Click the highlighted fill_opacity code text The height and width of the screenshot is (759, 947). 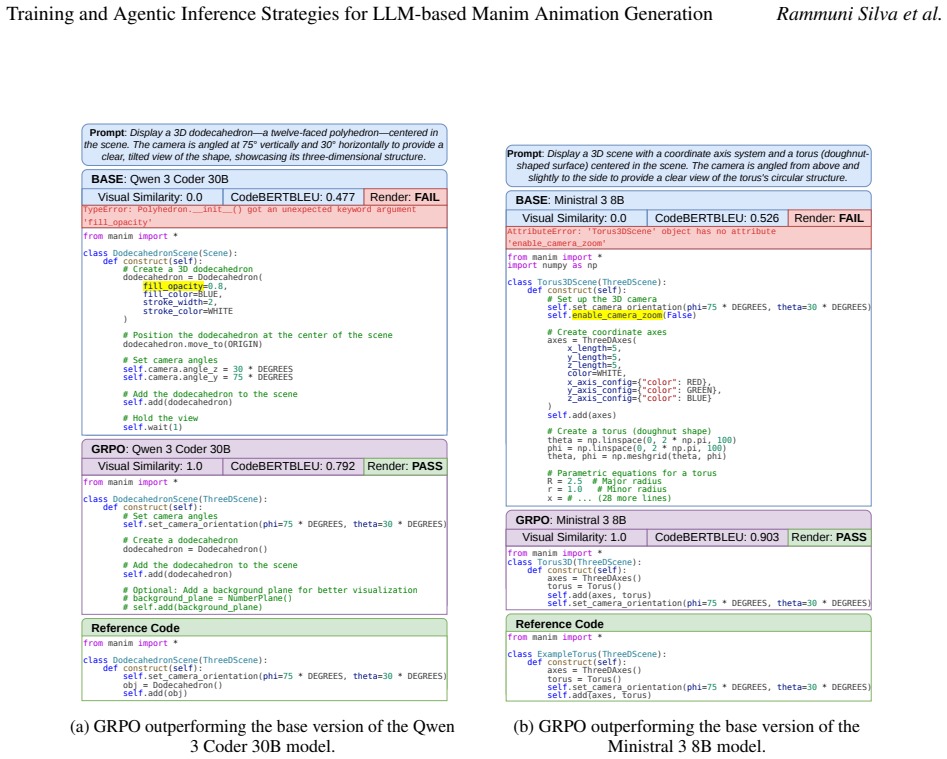click(x=173, y=286)
